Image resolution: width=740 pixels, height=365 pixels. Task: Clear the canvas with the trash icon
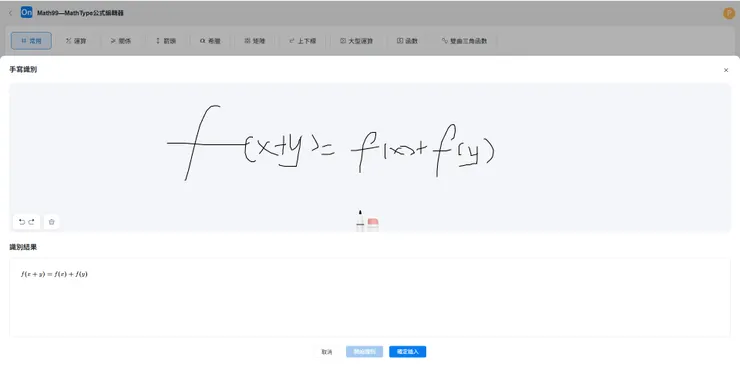pos(51,222)
